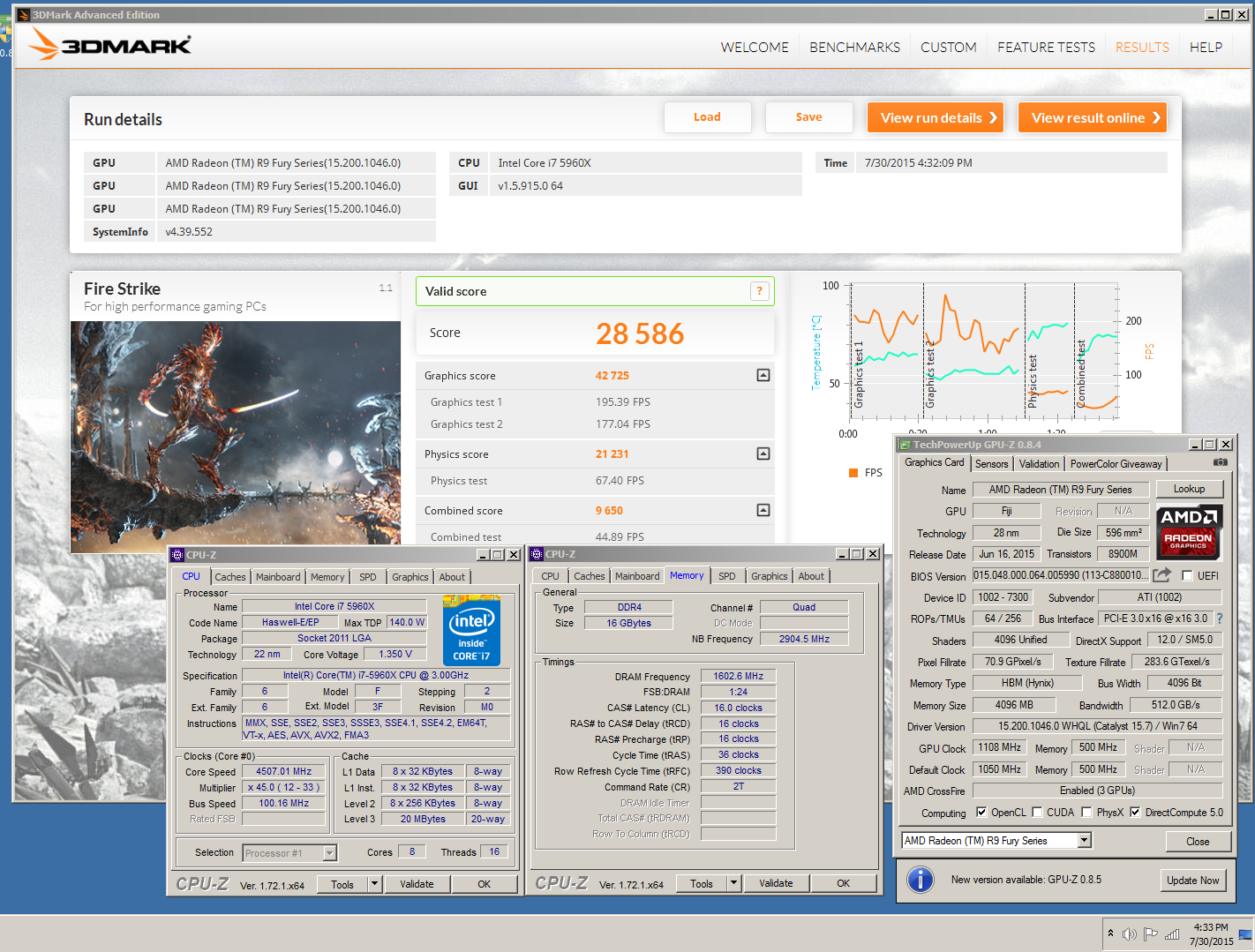This screenshot has height=952, width=1255.
Task: Click the score value 28 586
Action: click(x=640, y=334)
